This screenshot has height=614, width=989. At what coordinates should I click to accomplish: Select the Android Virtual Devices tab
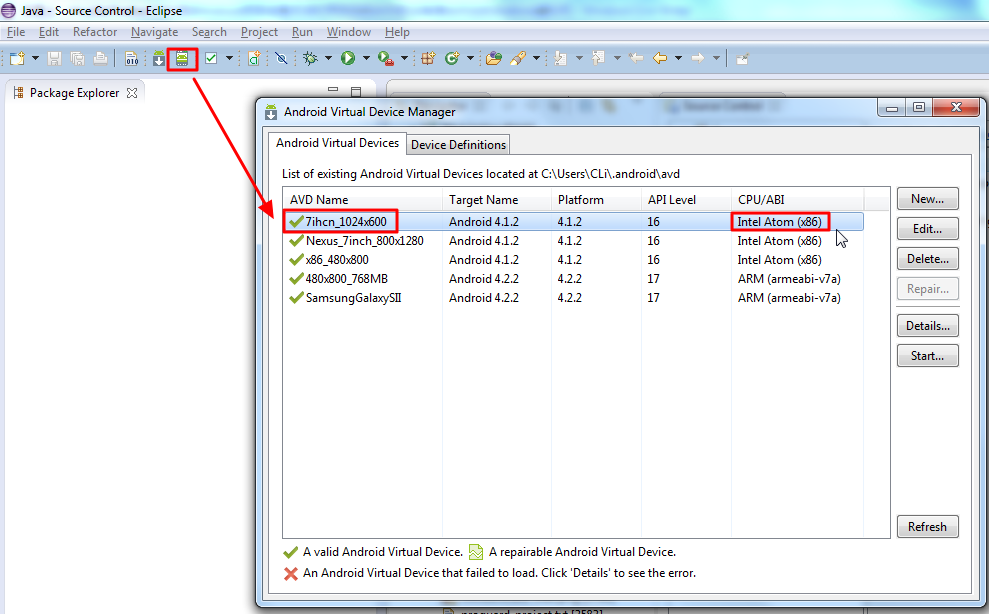[x=337, y=143]
